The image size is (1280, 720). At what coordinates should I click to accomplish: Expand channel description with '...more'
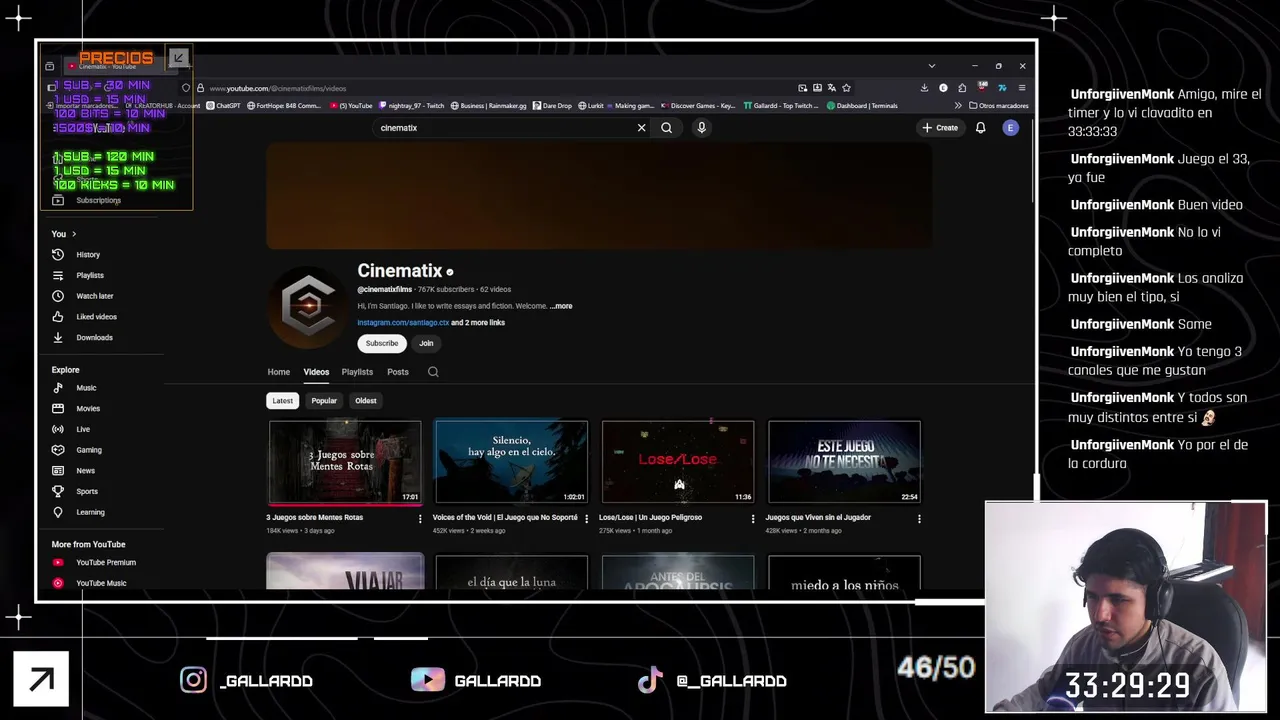pos(561,306)
